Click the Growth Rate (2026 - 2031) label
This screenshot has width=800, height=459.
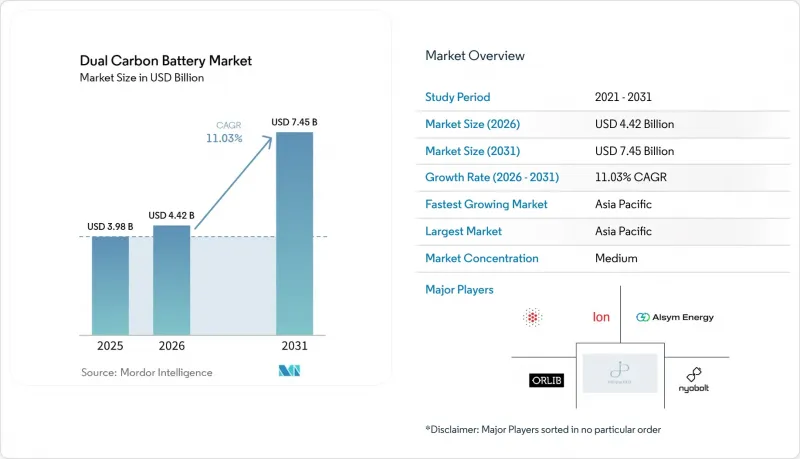point(492,177)
